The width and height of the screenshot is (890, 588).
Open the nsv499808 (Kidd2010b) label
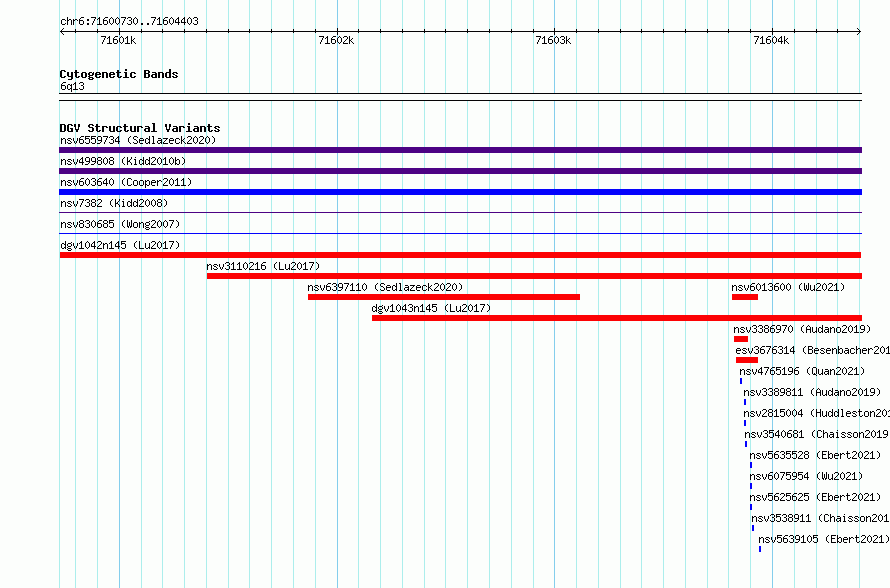123,161
